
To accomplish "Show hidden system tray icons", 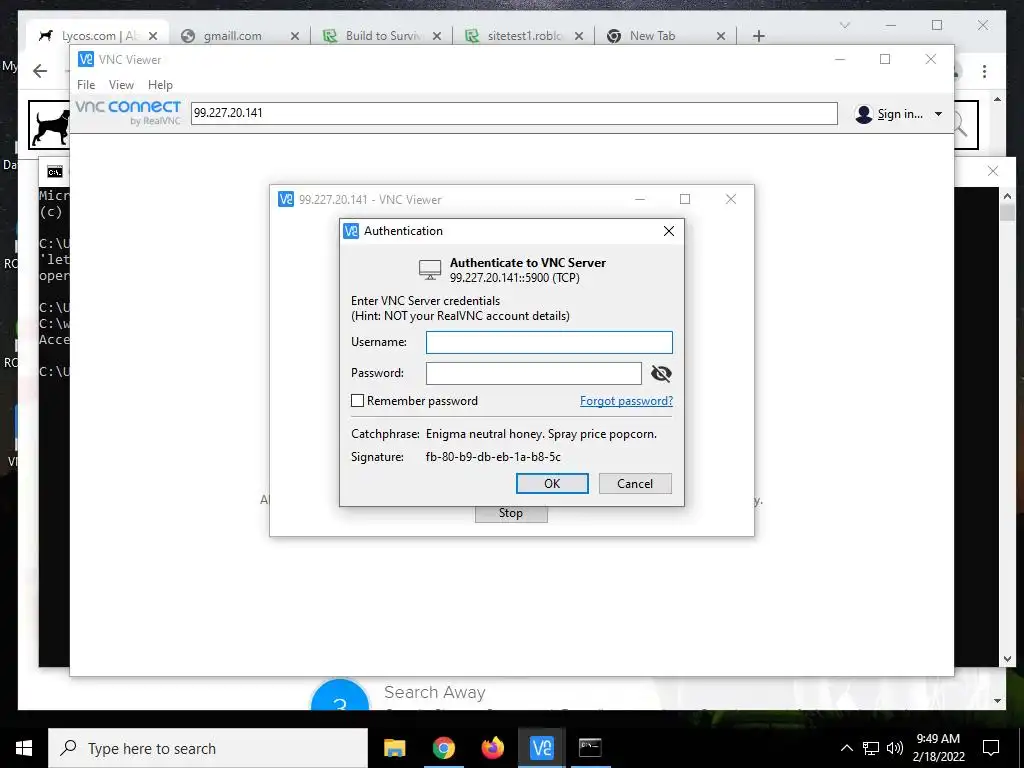I will coord(846,748).
